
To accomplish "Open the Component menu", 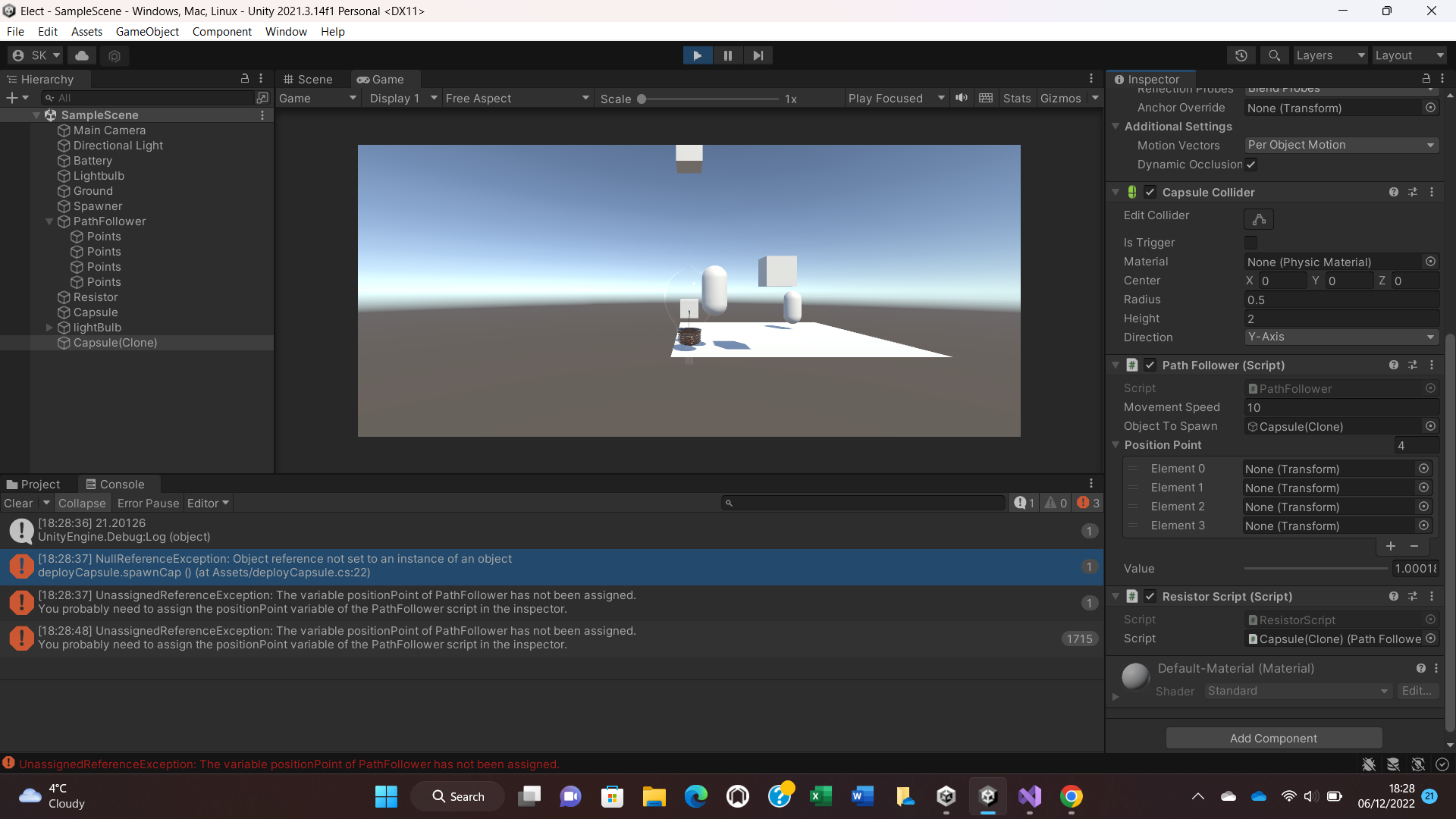I will coord(221,31).
